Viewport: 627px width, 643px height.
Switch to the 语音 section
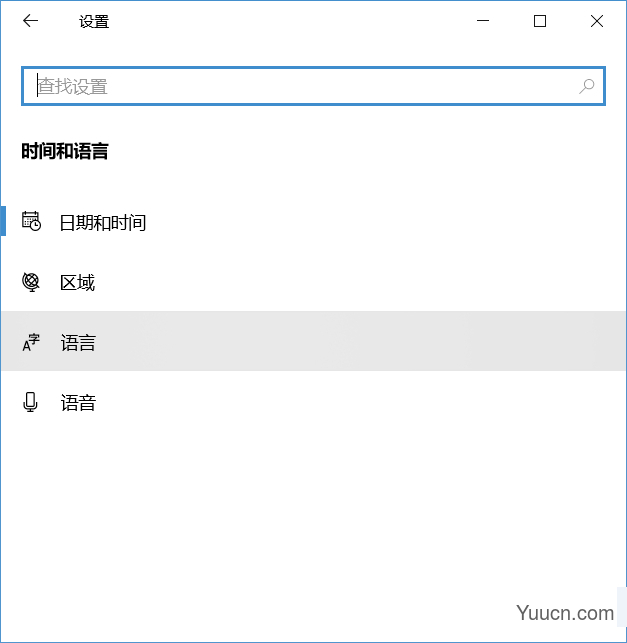[x=78, y=403]
